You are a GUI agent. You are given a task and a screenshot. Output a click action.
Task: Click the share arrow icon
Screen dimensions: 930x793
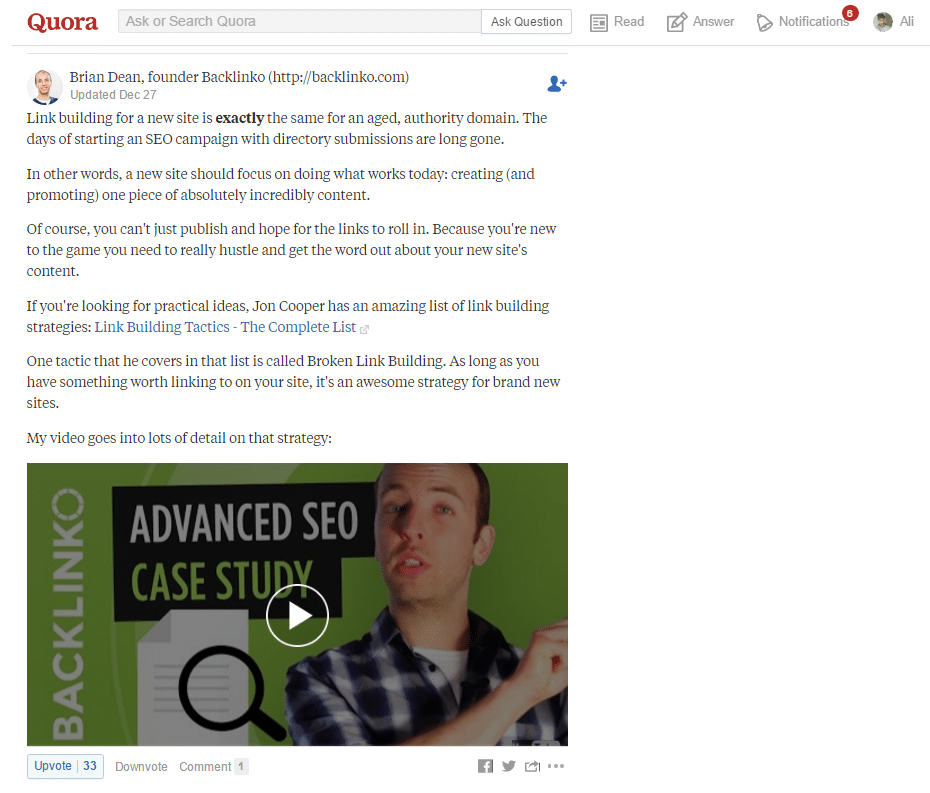(x=532, y=766)
